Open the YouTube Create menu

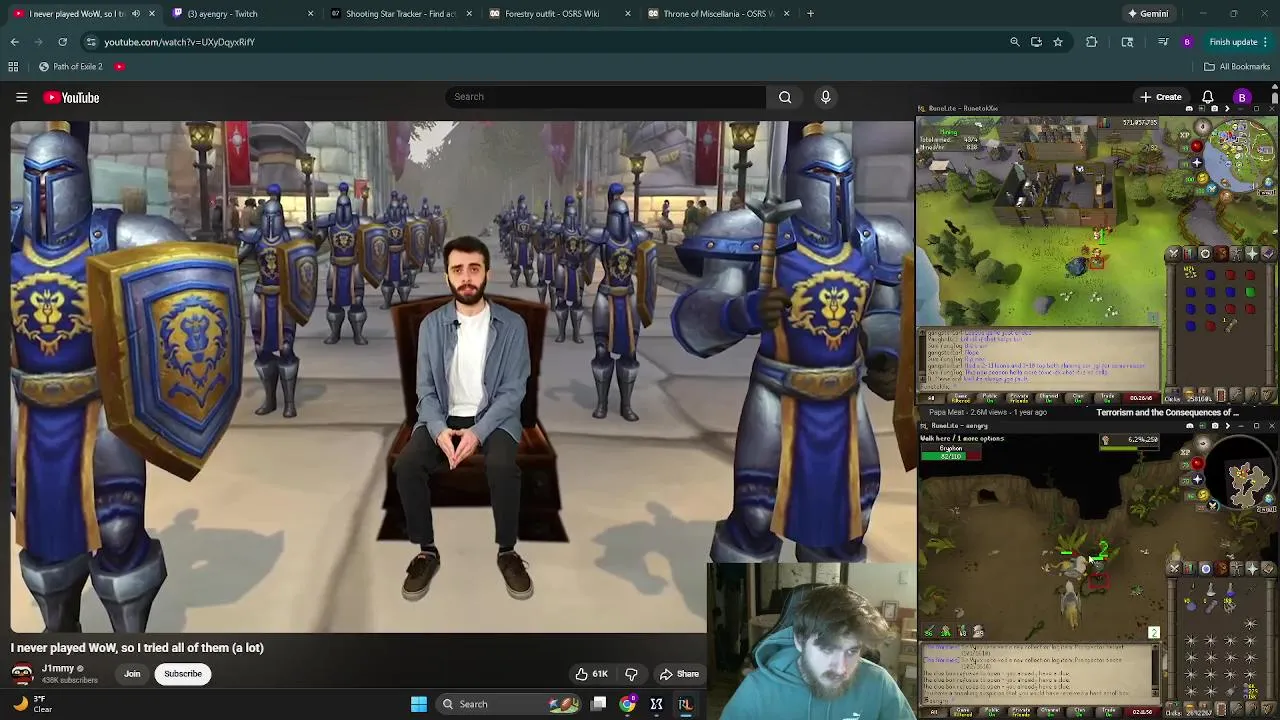1160,97
